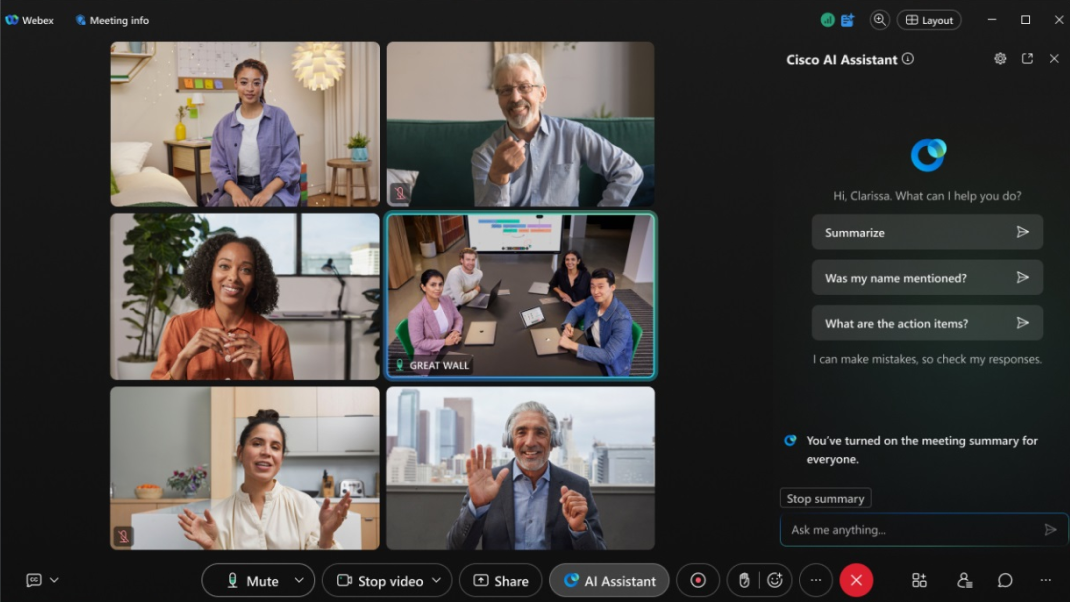Toggle the AI Assistant panel button
Viewport: 1070px width, 602px height.
point(610,580)
